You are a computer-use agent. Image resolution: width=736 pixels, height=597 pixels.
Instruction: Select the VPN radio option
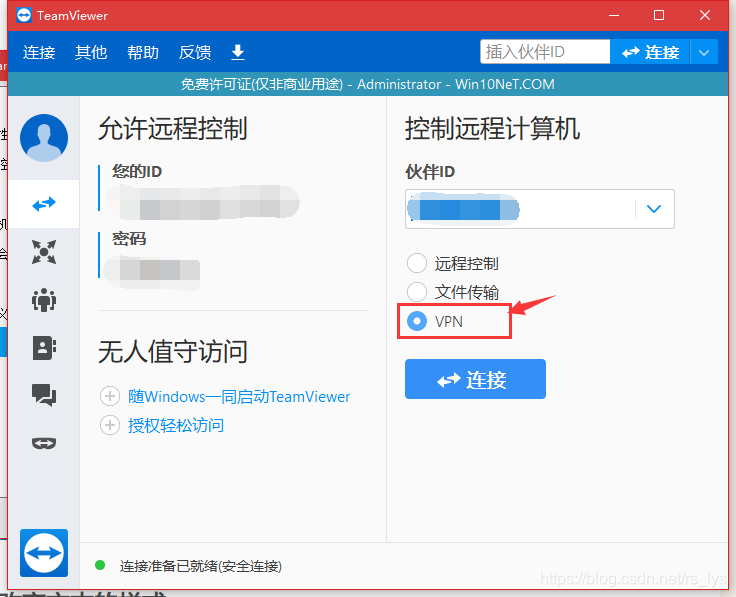click(x=417, y=321)
